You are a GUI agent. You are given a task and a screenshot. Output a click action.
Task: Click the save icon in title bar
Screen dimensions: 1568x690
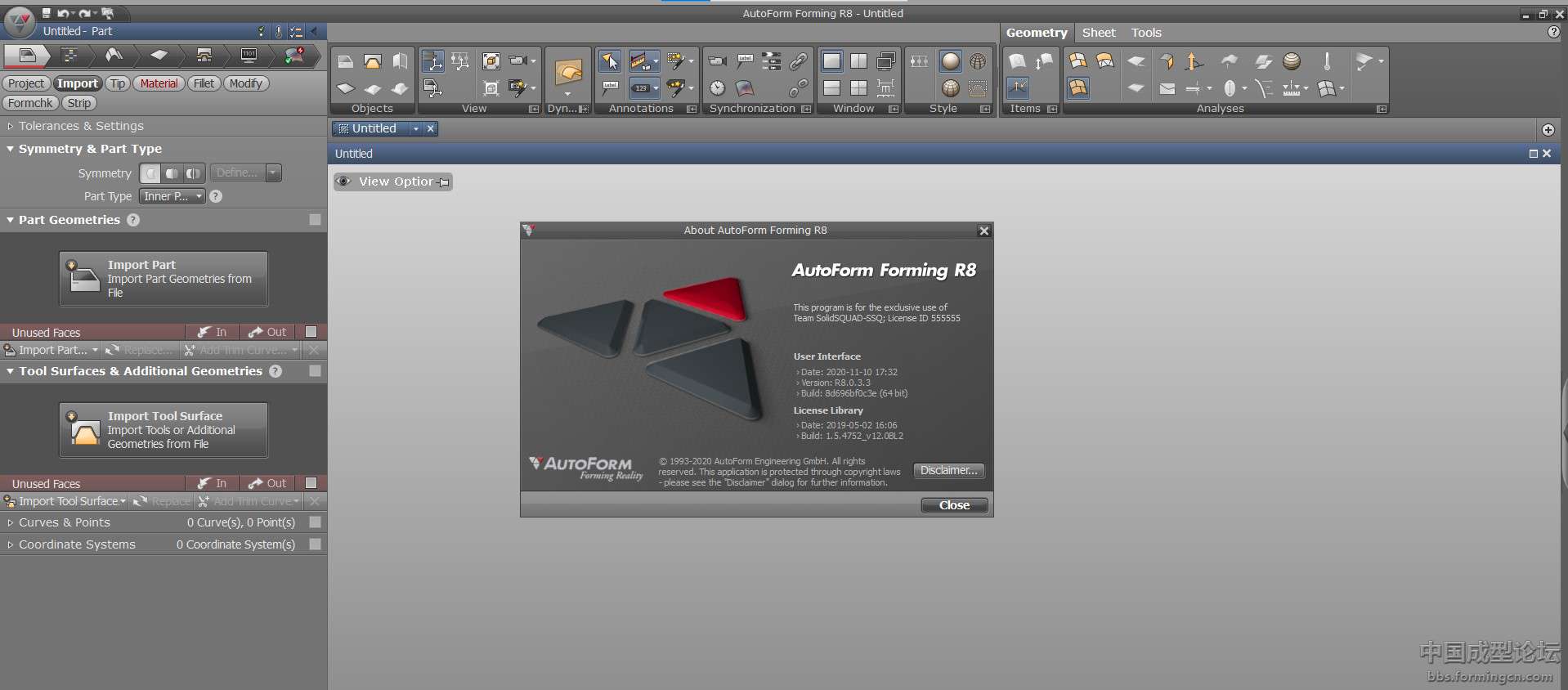click(x=47, y=13)
